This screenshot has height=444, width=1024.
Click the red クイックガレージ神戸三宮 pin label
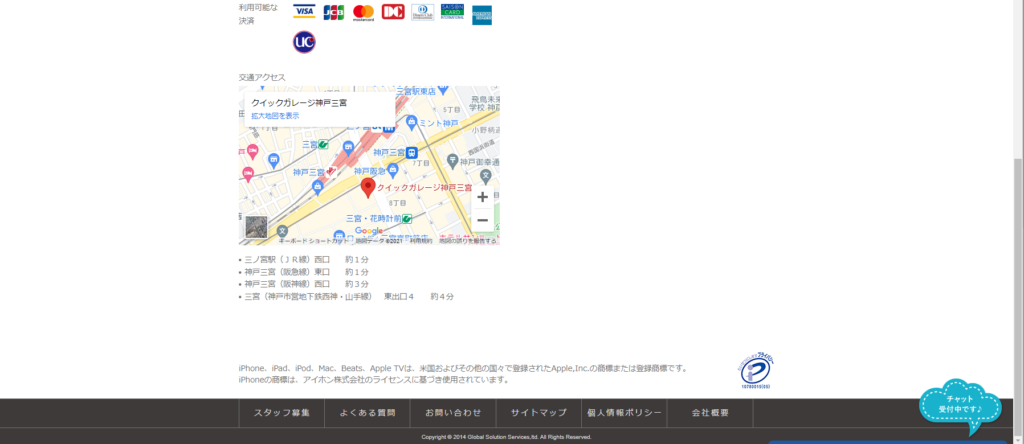pyautogui.click(x=425, y=187)
